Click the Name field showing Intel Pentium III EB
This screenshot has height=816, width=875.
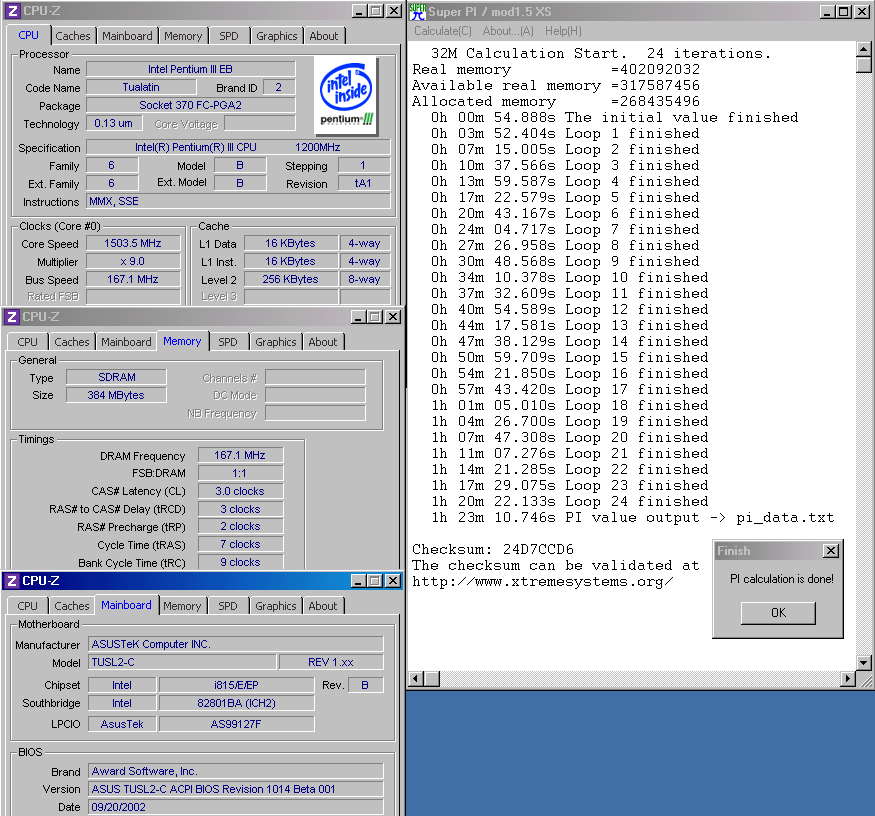pyautogui.click(x=191, y=69)
